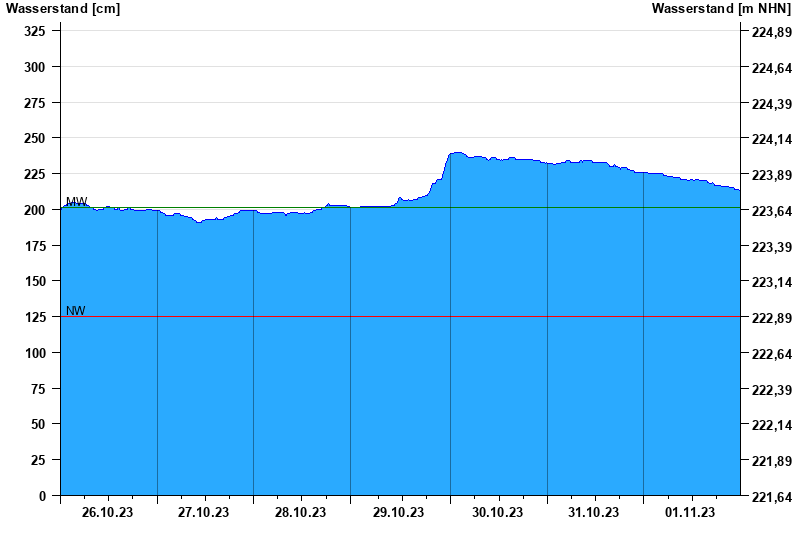
Task: Click the 300 value on left axis
Action: 35,67
